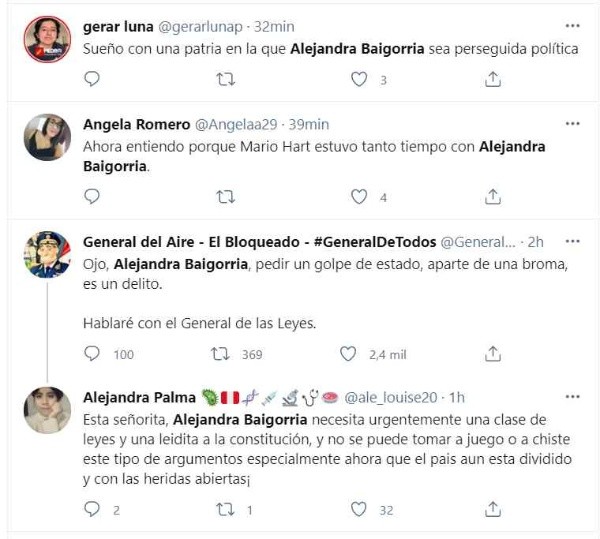This screenshot has height=539, width=600.
Task: Open more options on General del Aire's tweet
Action: (x=572, y=242)
